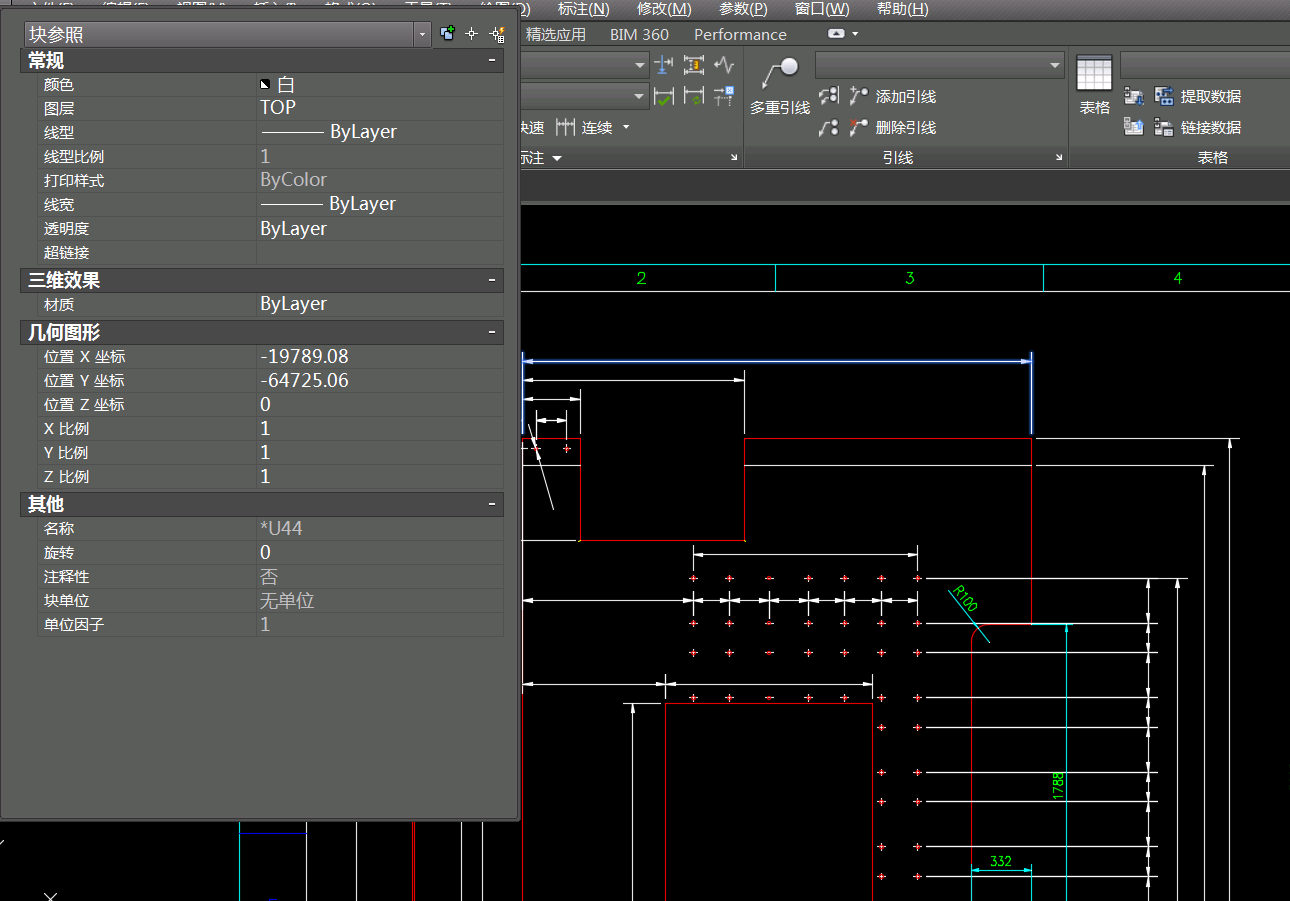Image resolution: width=1290 pixels, height=901 pixels.
Task: Click column header 3 in the drawing
Action: tap(909, 278)
